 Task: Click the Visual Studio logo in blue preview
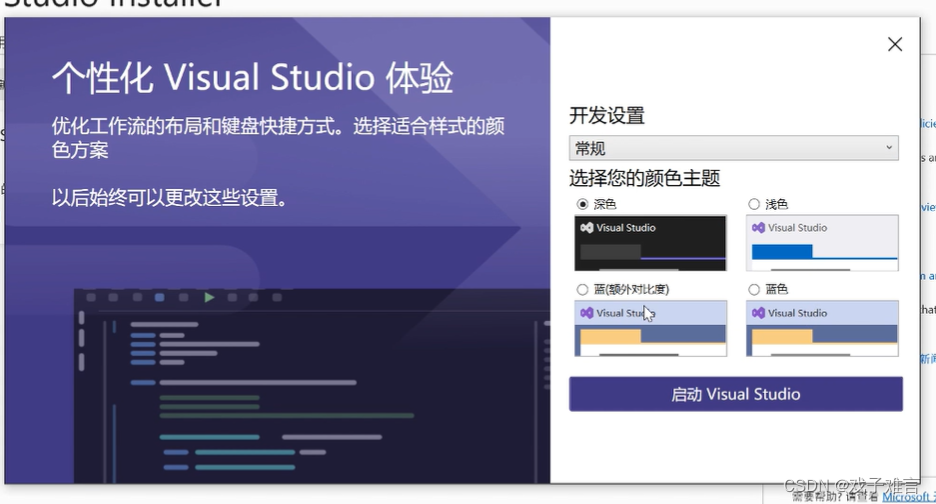tap(758, 313)
